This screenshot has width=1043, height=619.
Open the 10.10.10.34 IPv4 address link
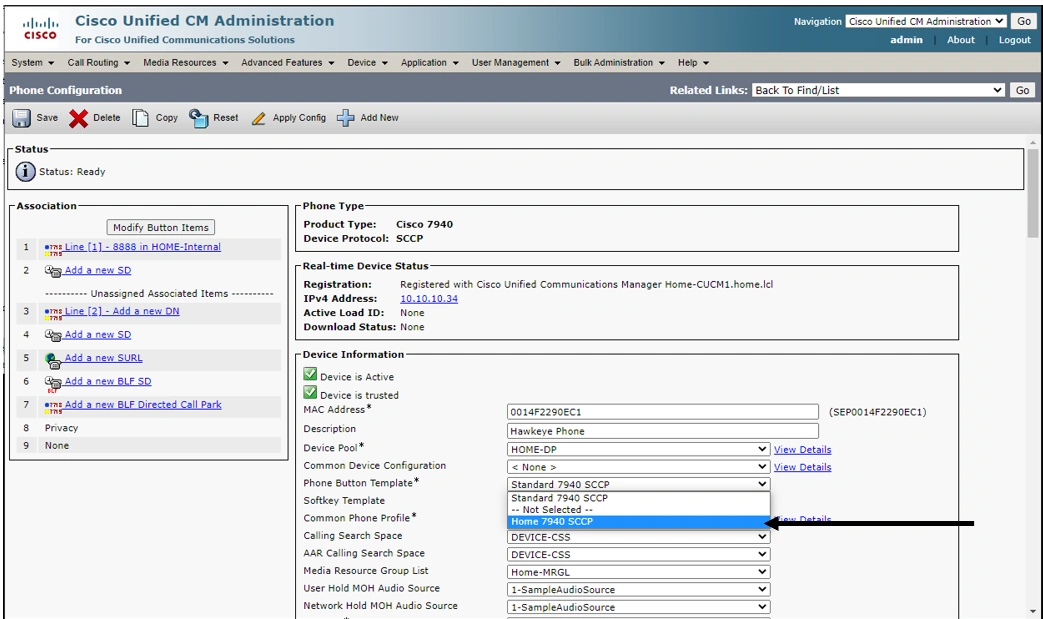click(429, 299)
